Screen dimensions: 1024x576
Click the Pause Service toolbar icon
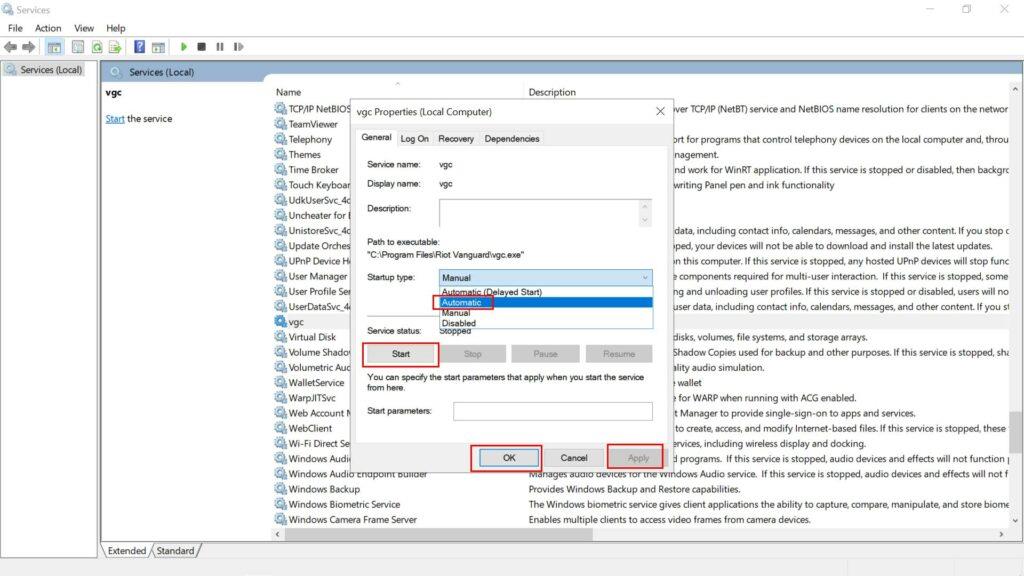click(x=220, y=47)
